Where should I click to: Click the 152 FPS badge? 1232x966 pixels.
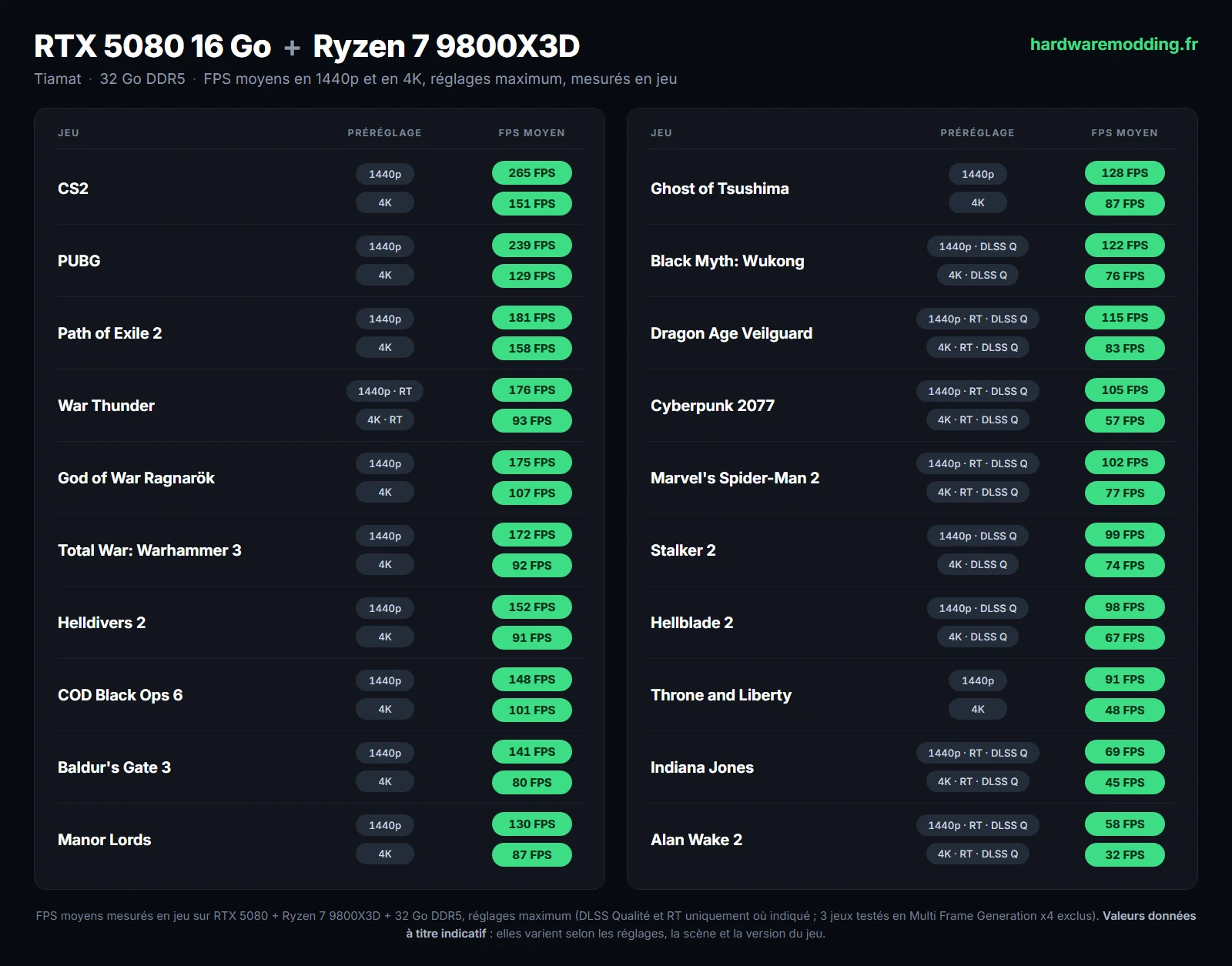(x=532, y=607)
